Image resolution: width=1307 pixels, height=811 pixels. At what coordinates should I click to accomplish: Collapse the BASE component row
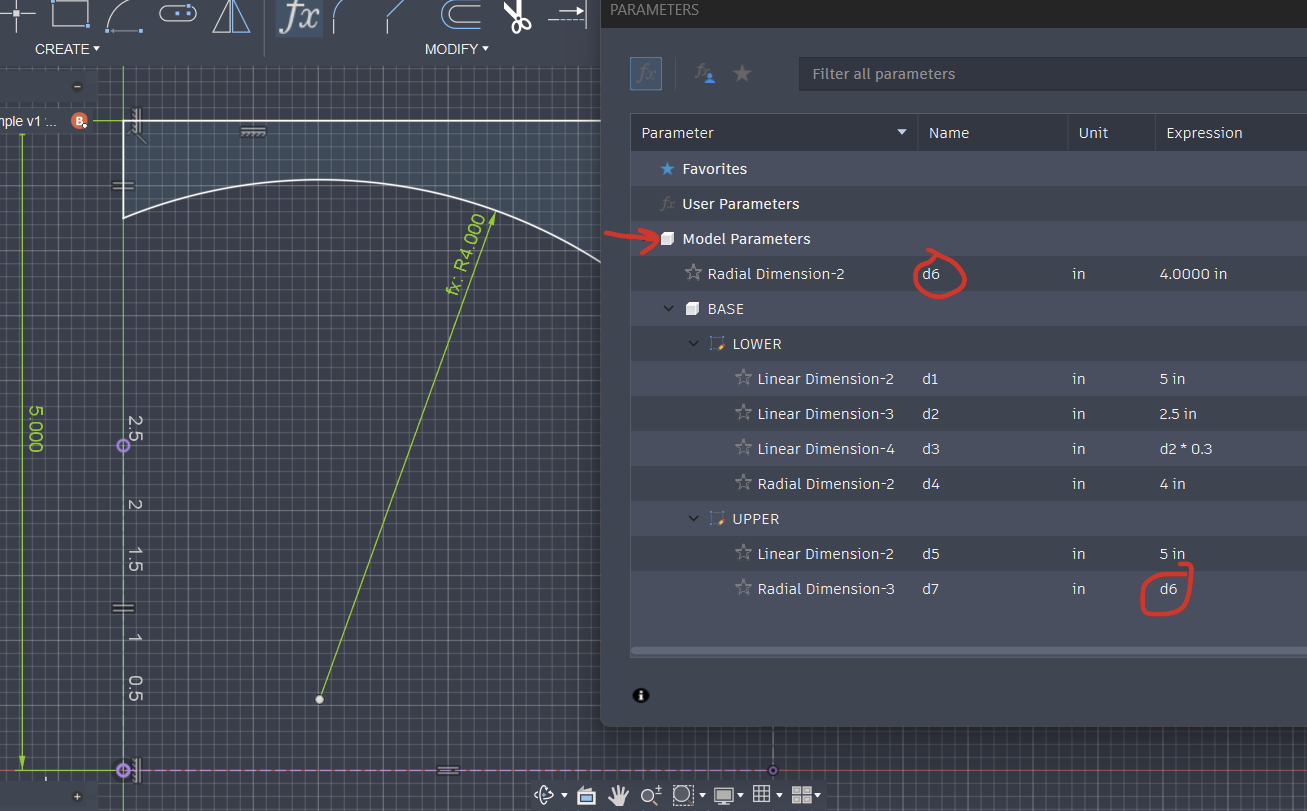668,309
